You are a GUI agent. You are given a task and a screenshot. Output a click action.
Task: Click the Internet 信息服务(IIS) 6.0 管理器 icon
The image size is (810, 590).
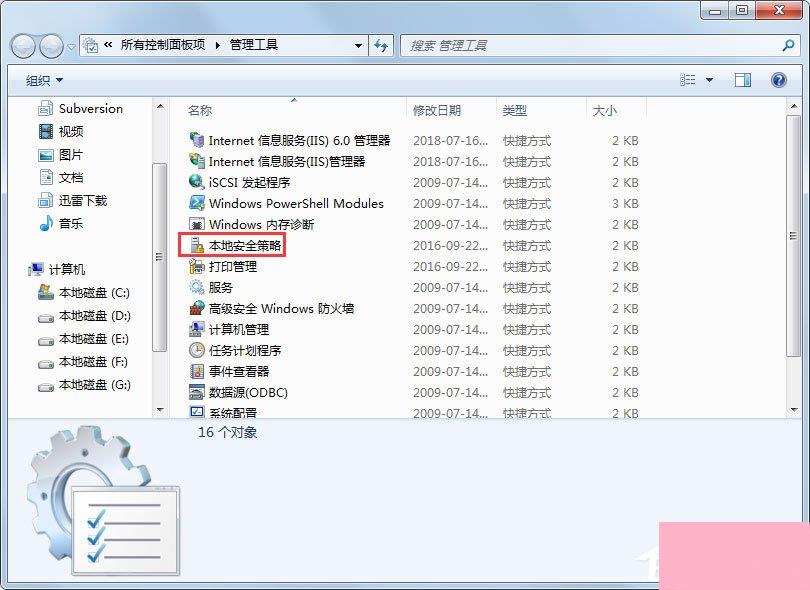pyautogui.click(x=196, y=140)
